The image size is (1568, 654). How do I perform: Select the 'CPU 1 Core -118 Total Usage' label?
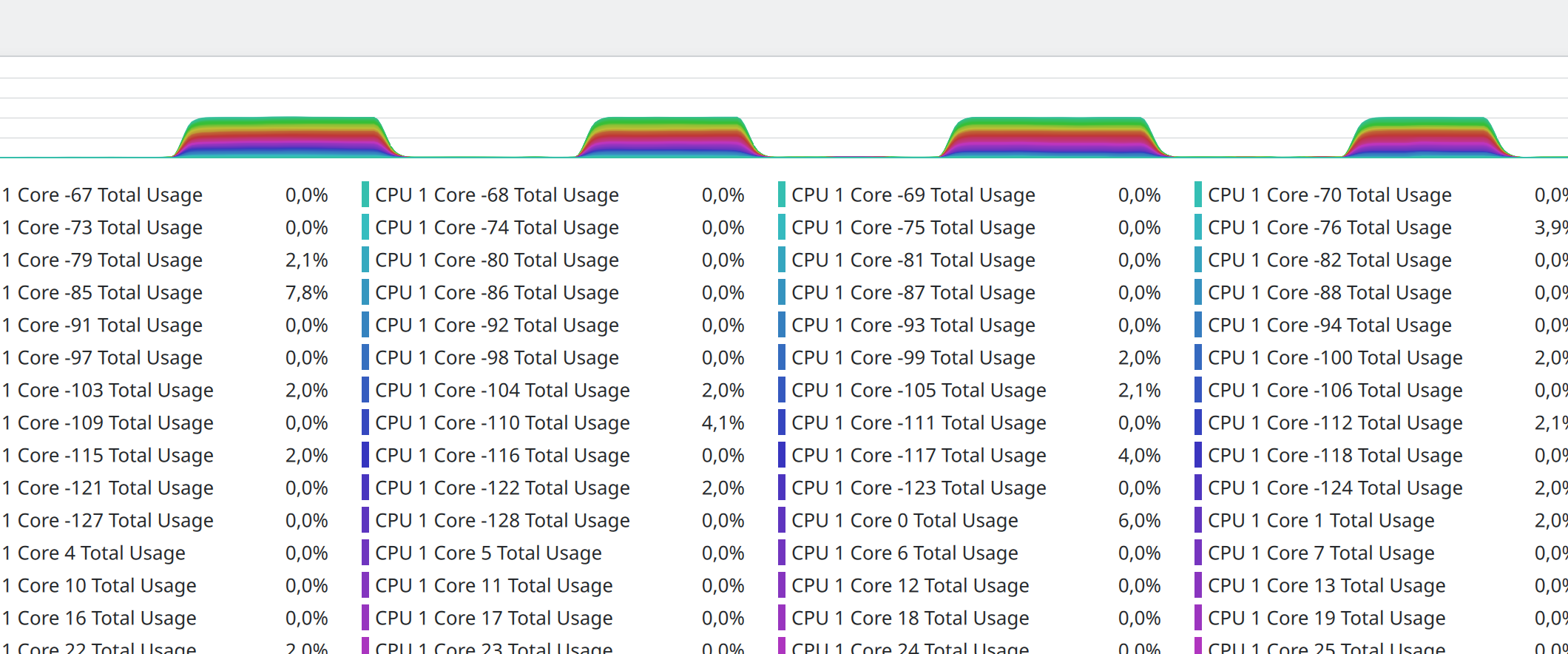pyautogui.click(x=1336, y=456)
